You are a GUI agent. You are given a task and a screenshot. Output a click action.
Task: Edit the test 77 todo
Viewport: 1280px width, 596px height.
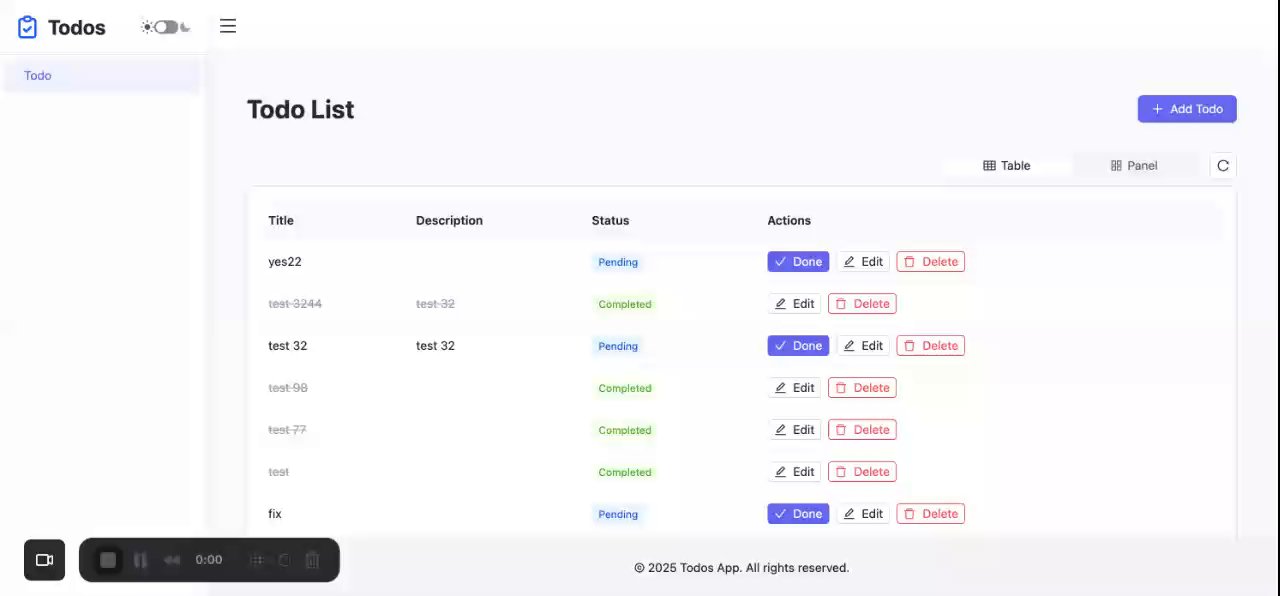795,430
